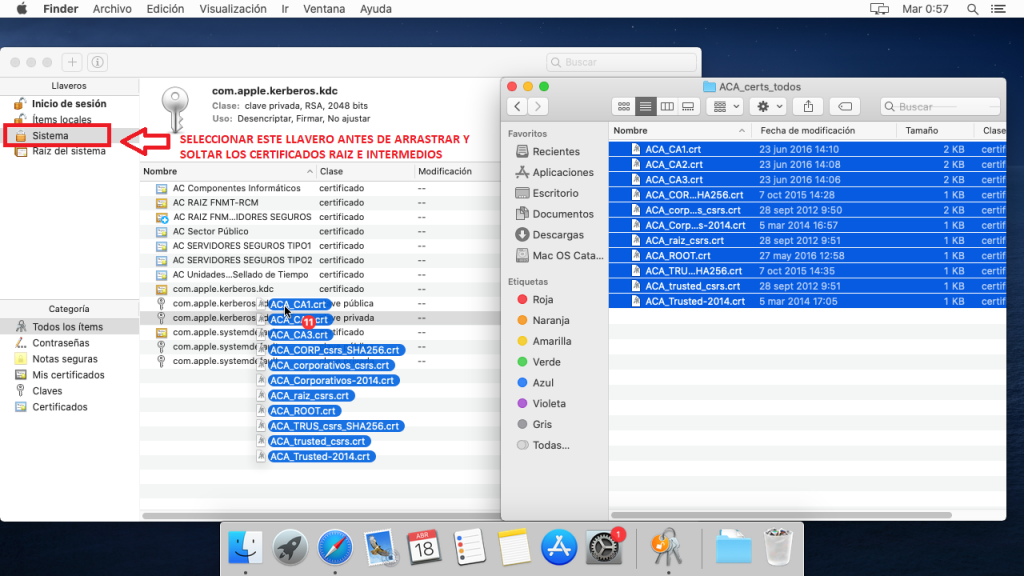
Task: Open the Finder group-by dropdown
Action: (726, 106)
